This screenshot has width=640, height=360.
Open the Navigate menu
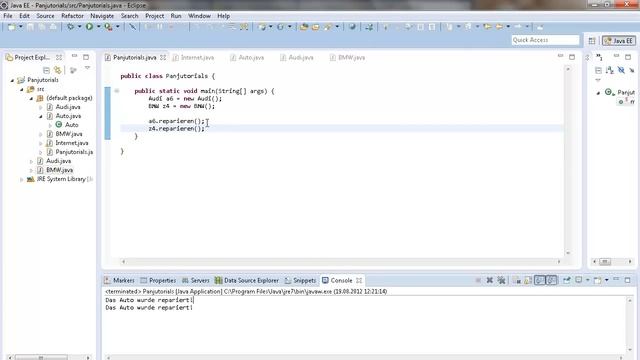(x=102, y=16)
